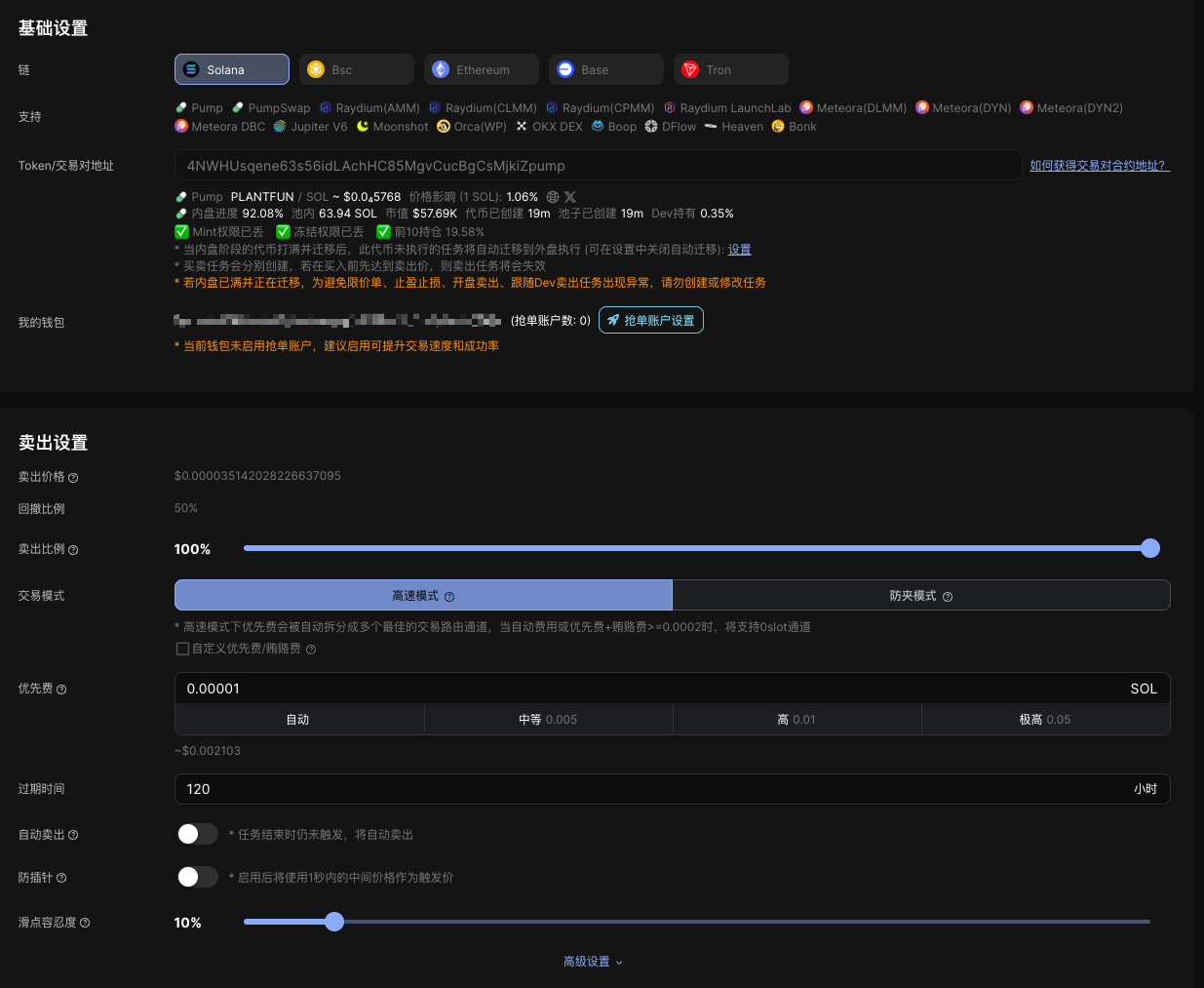Switch to 高速模式 trading mode
The height and width of the screenshot is (988, 1204).
click(x=423, y=595)
